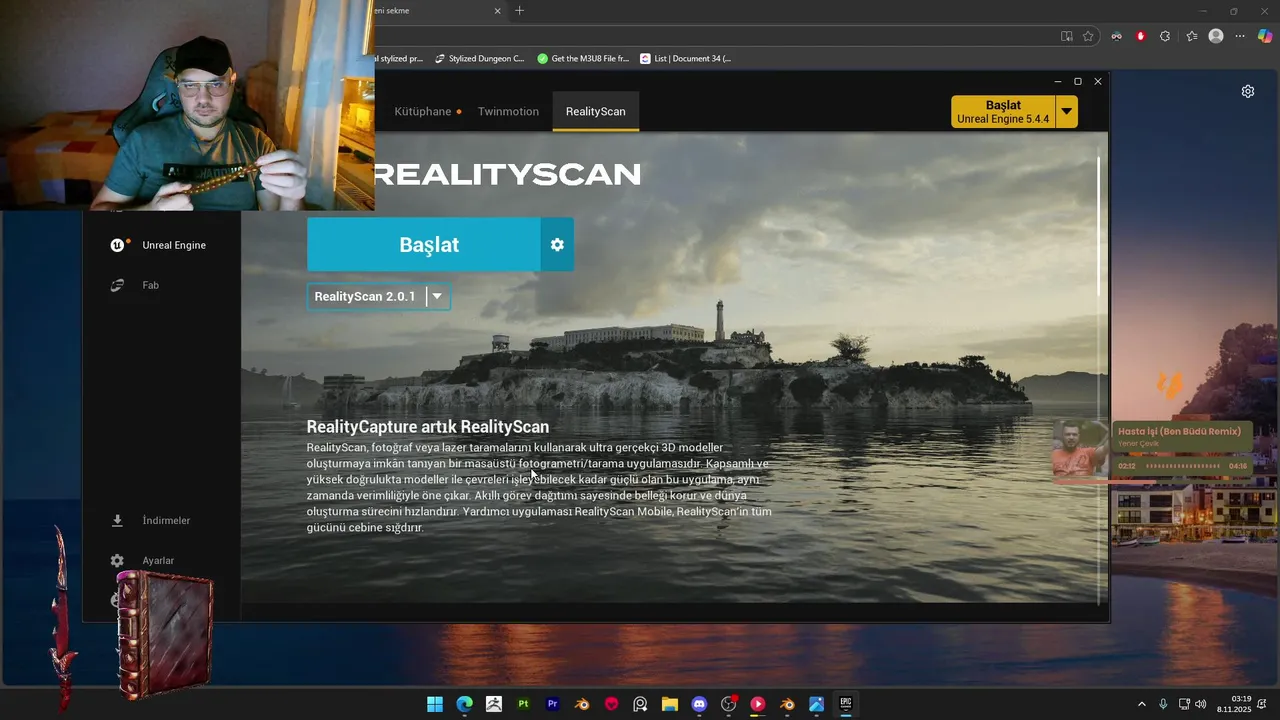
Task: Click the blue Başlat RealityScan button
Action: (x=424, y=244)
